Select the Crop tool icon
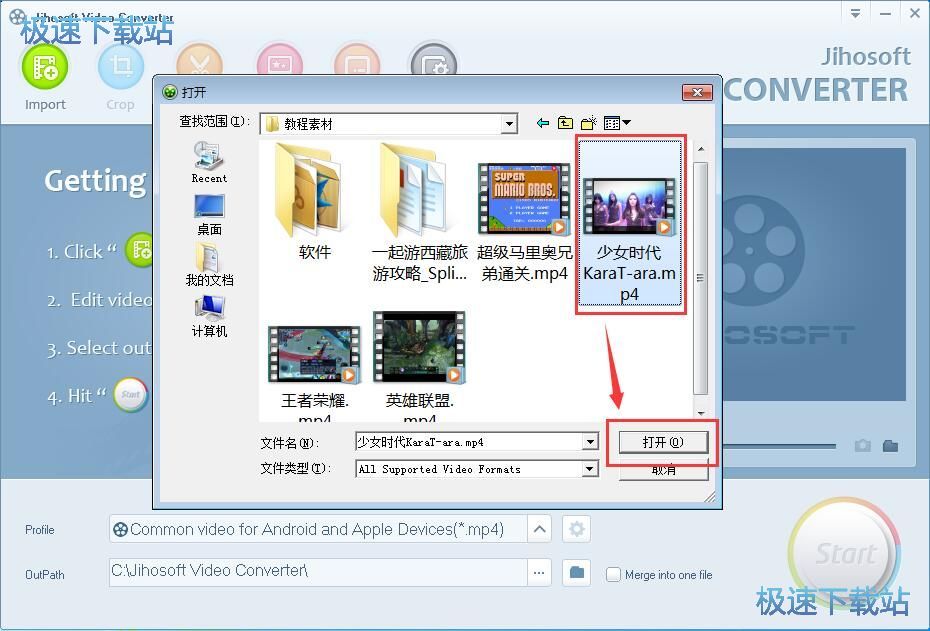930x631 pixels. (x=121, y=67)
